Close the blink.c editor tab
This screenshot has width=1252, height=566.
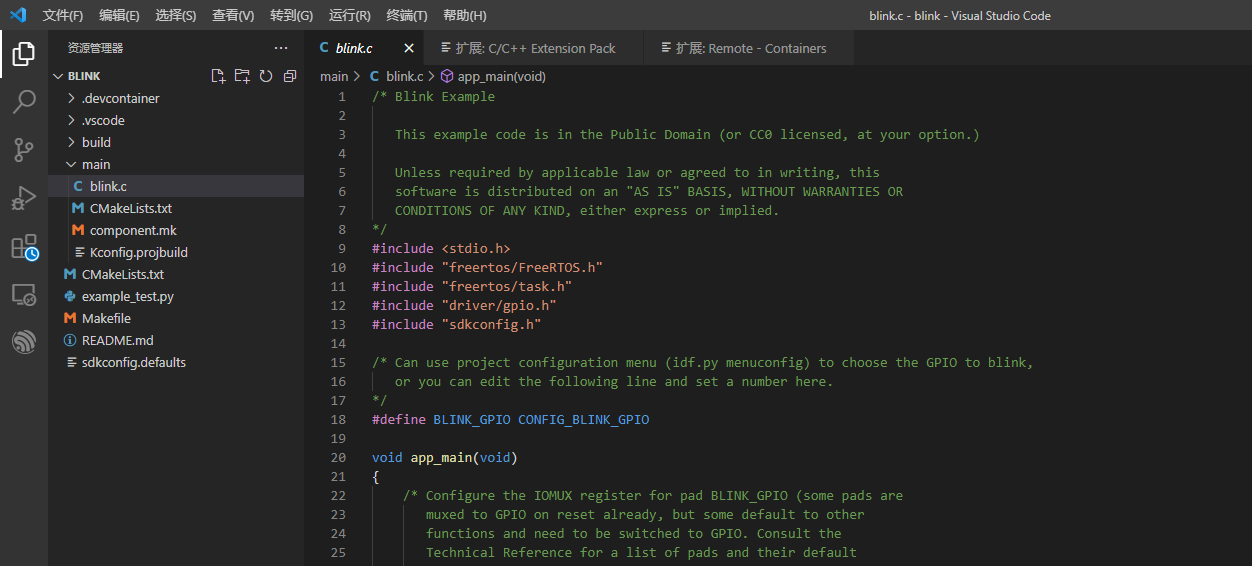pos(409,48)
